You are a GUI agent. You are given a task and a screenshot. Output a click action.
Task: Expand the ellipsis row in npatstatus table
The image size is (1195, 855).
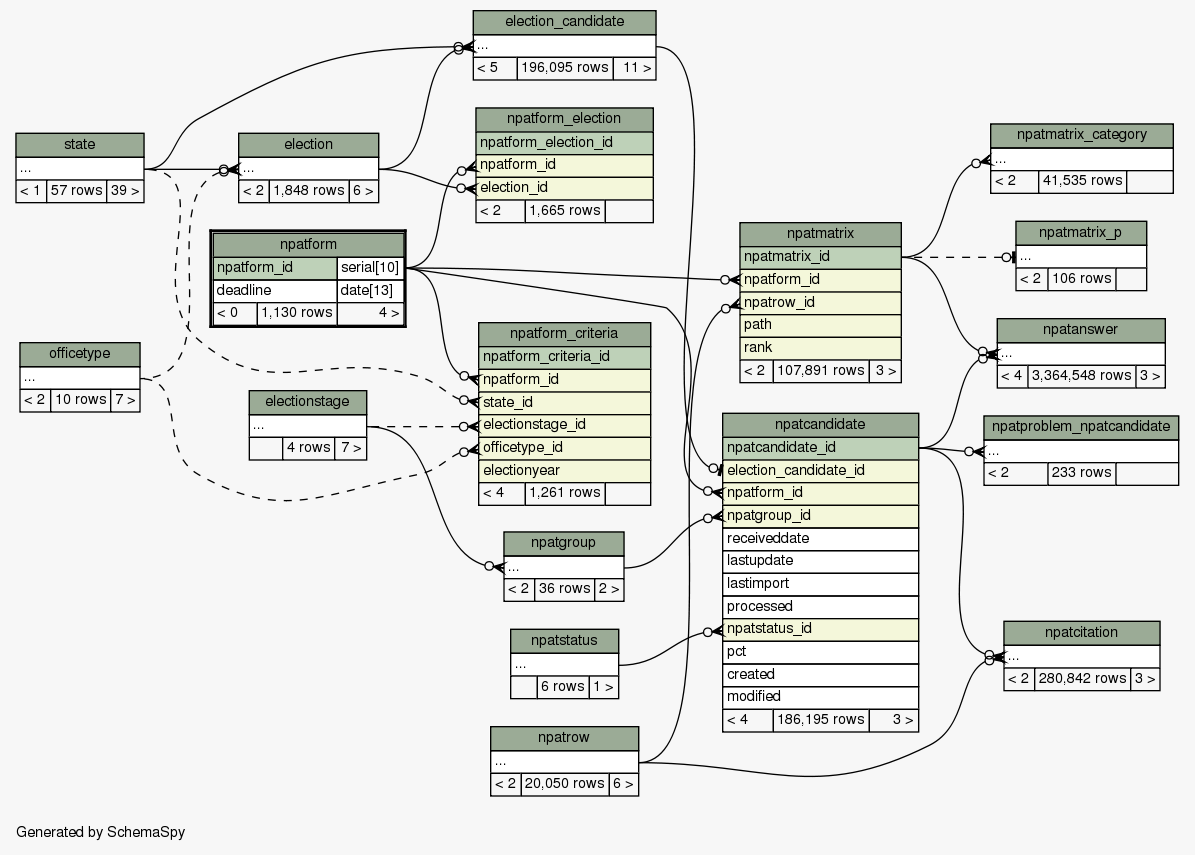(564, 664)
